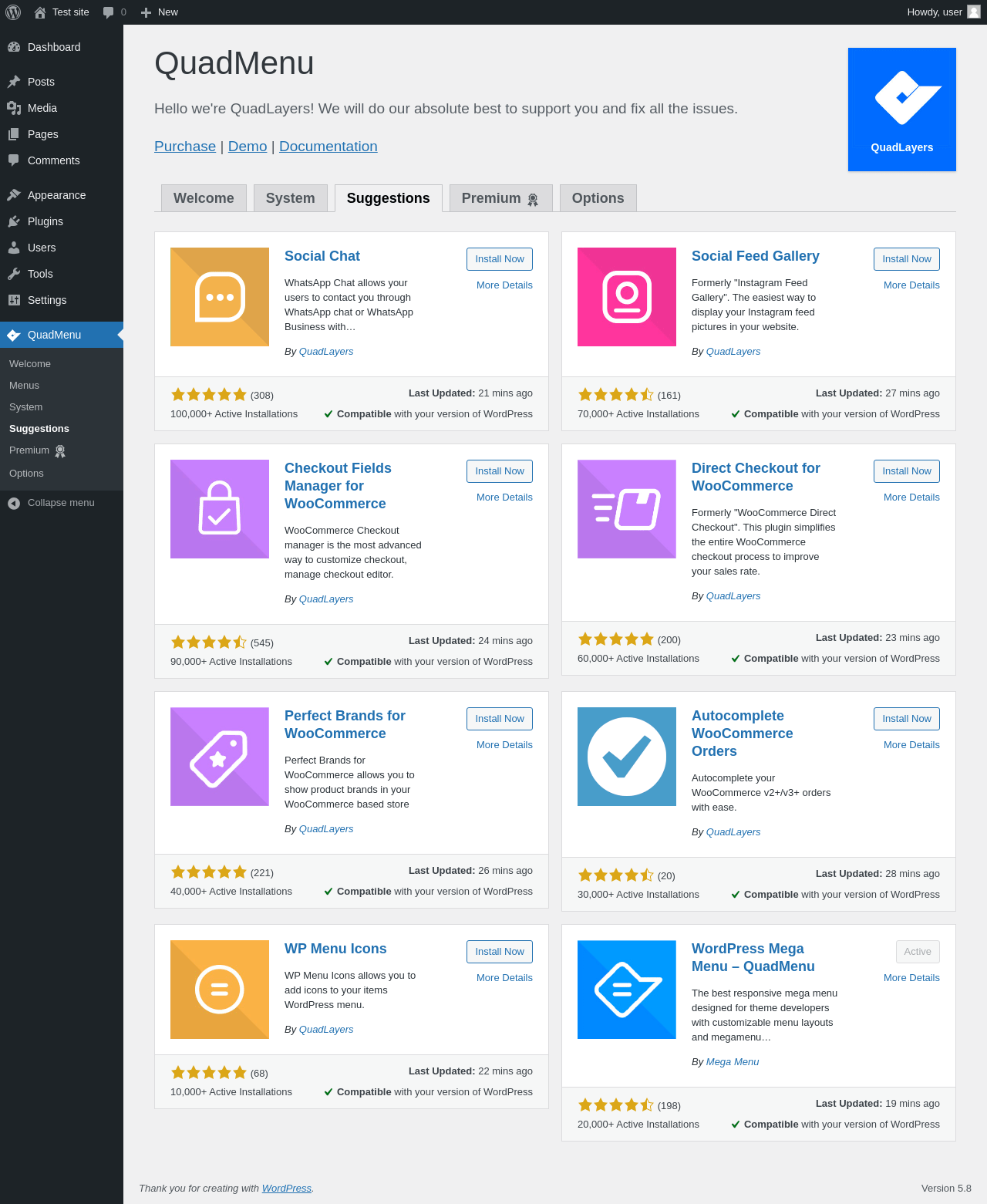987x1204 pixels.
Task: Click the Direct Checkout plugin icon
Action: coord(627,509)
